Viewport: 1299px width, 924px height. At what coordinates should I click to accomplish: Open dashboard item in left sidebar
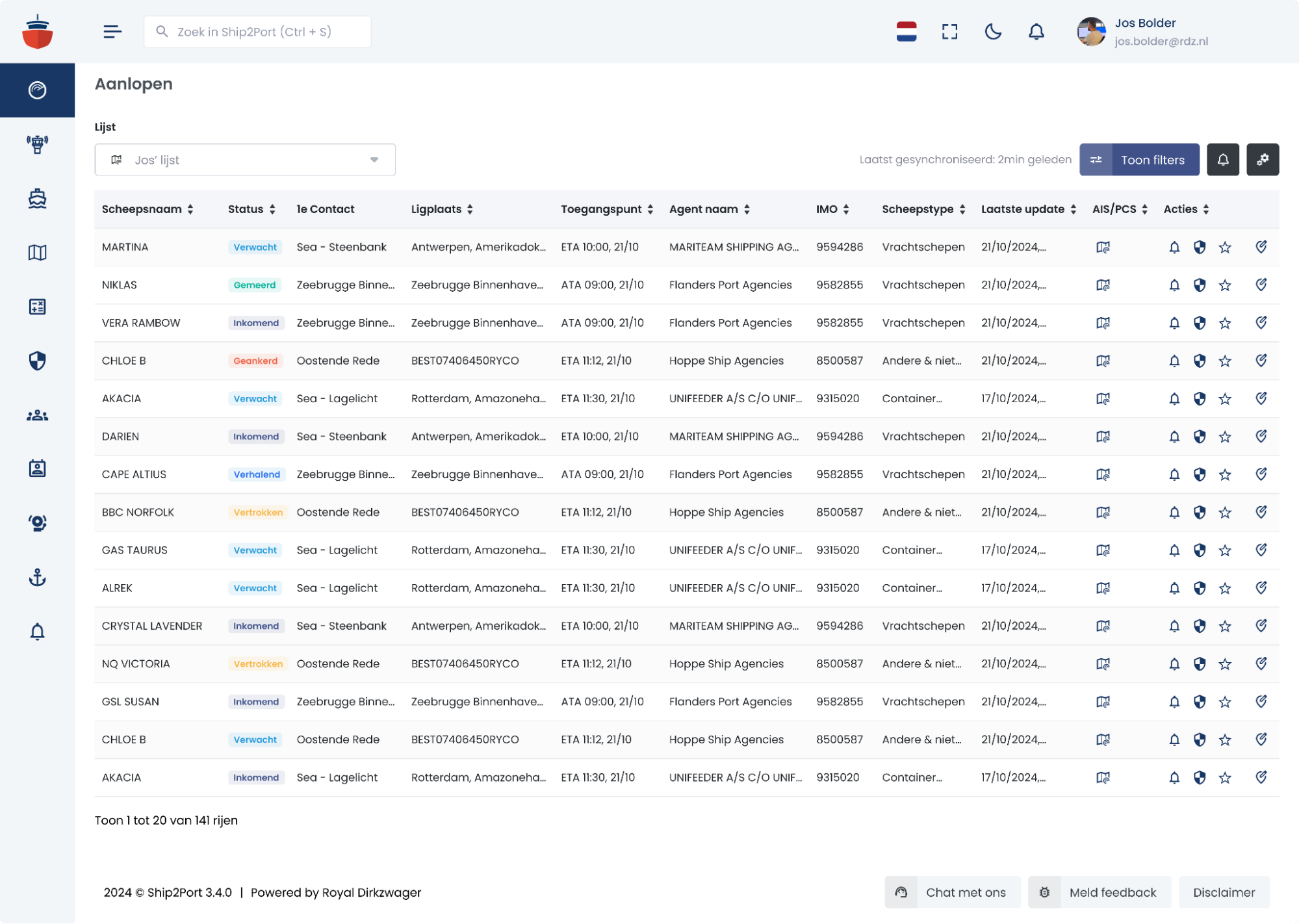[x=37, y=90]
